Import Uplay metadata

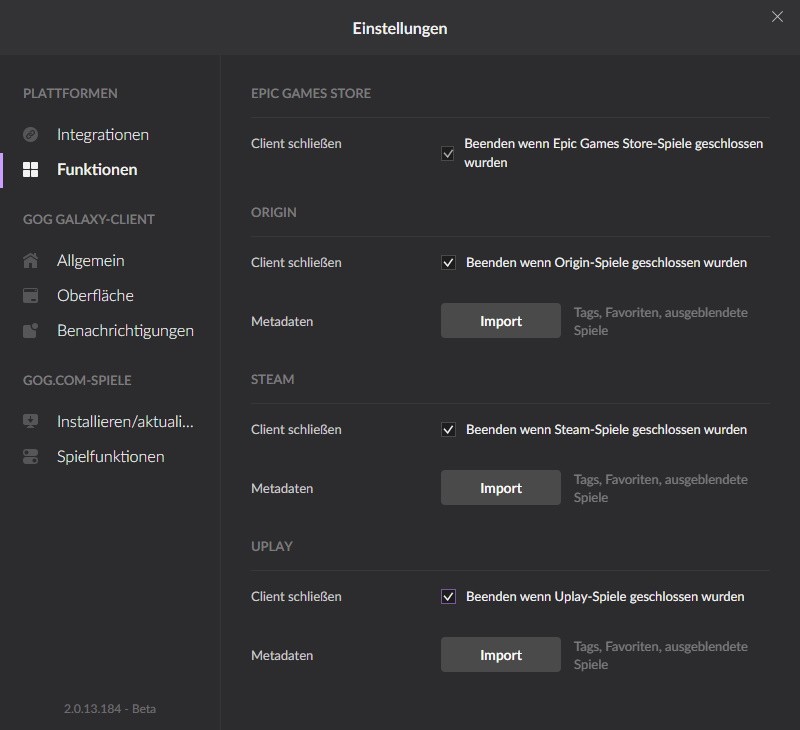tap(501, 655)
